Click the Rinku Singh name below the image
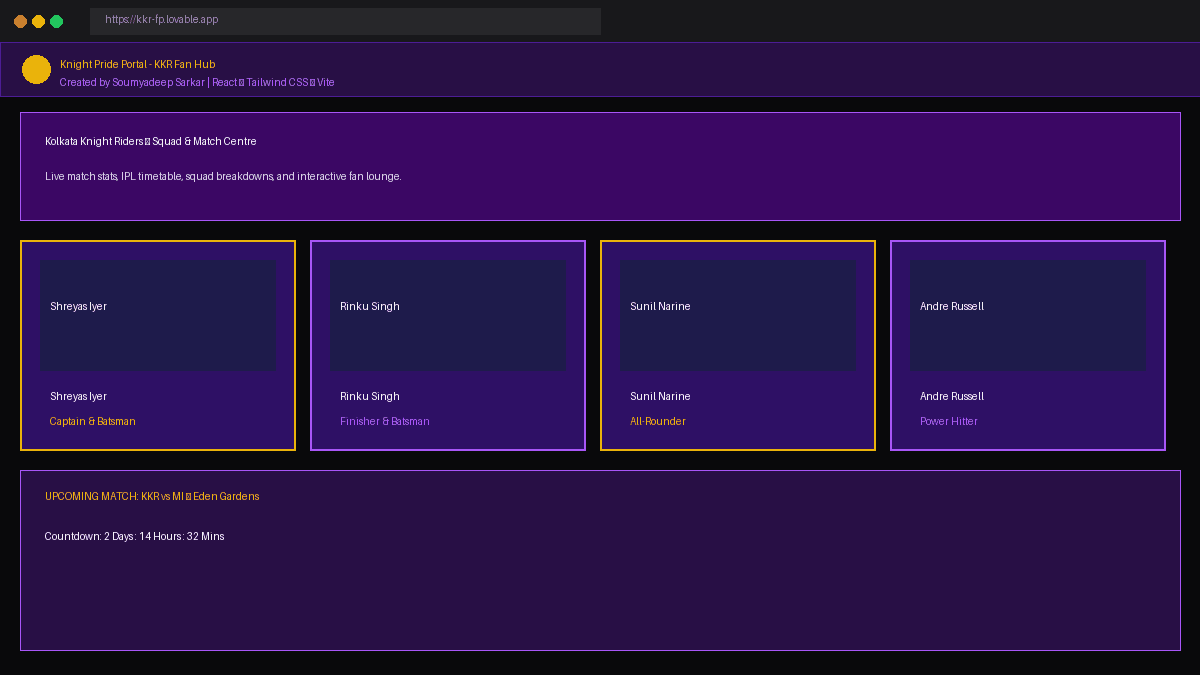 click(x=370, y=396)
